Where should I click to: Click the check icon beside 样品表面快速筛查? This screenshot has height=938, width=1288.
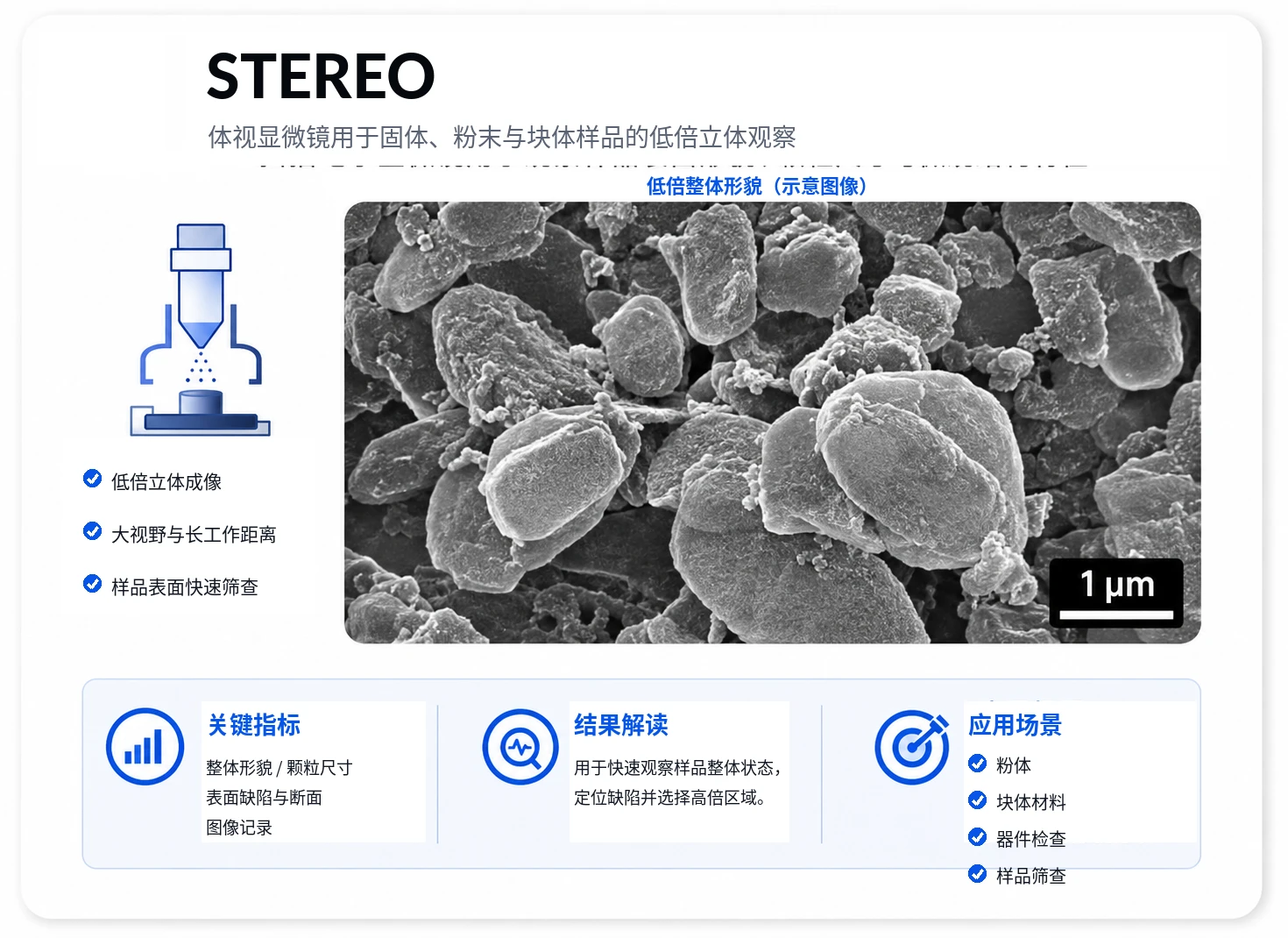coord(92,584)
